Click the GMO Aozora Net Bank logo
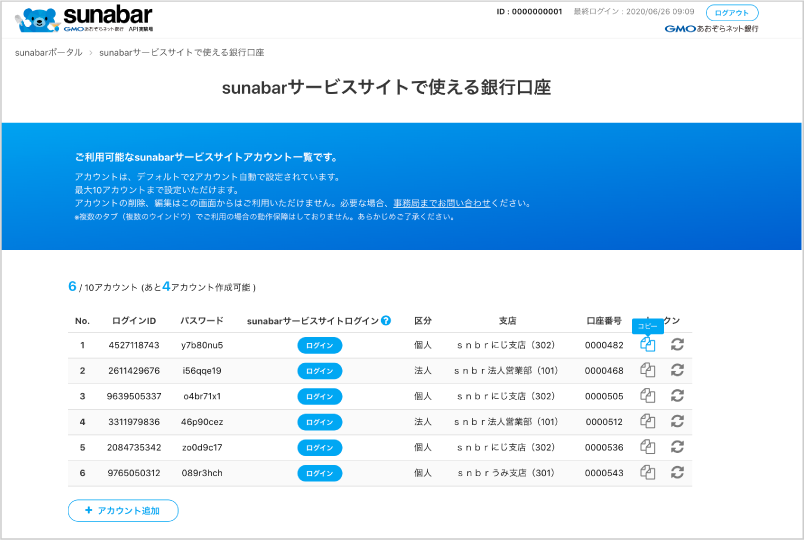 tap(711, 29)
